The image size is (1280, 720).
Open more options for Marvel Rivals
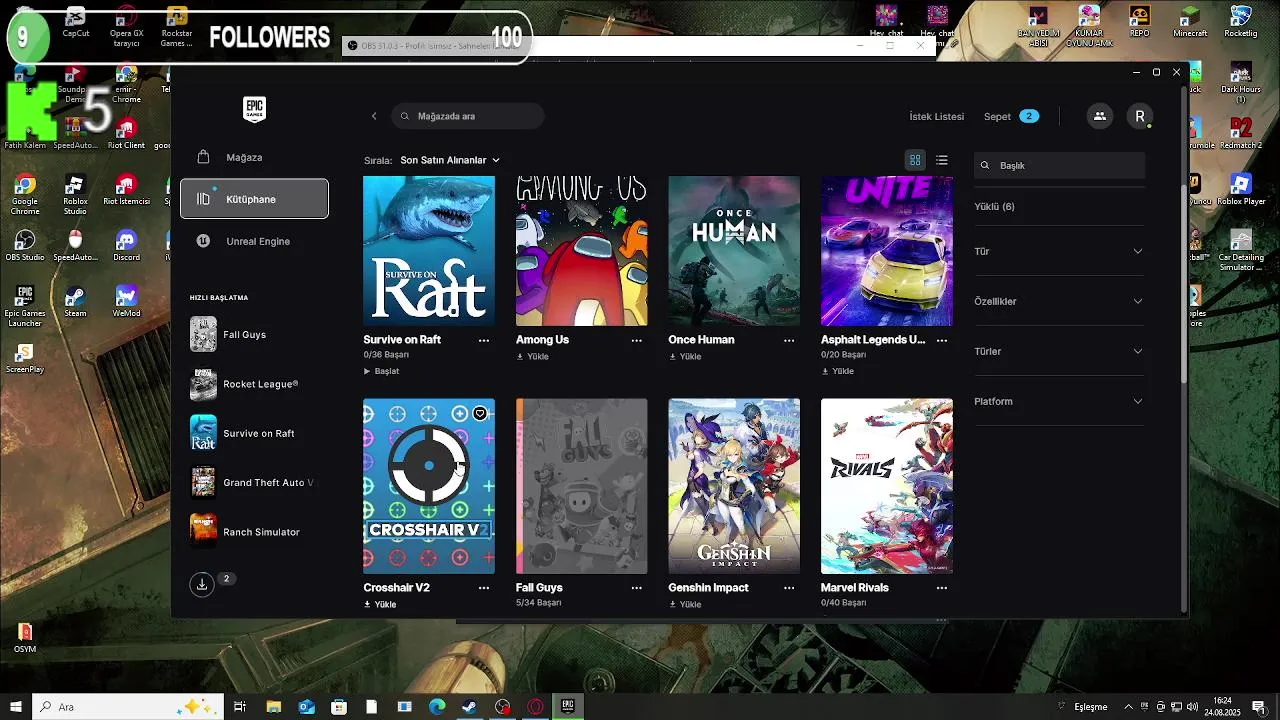pos(941,588)
